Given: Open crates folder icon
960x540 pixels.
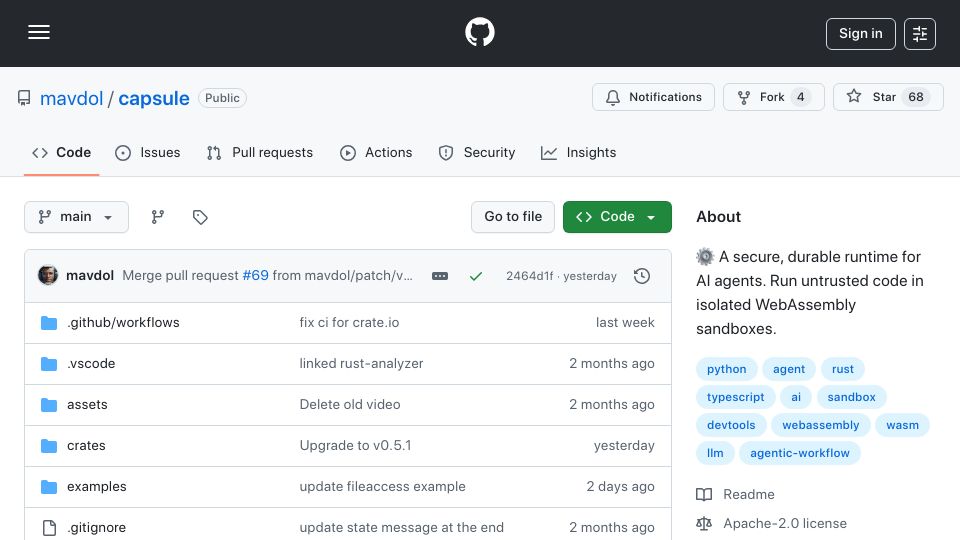Looking at the screenshot, I should coord(49,446).
